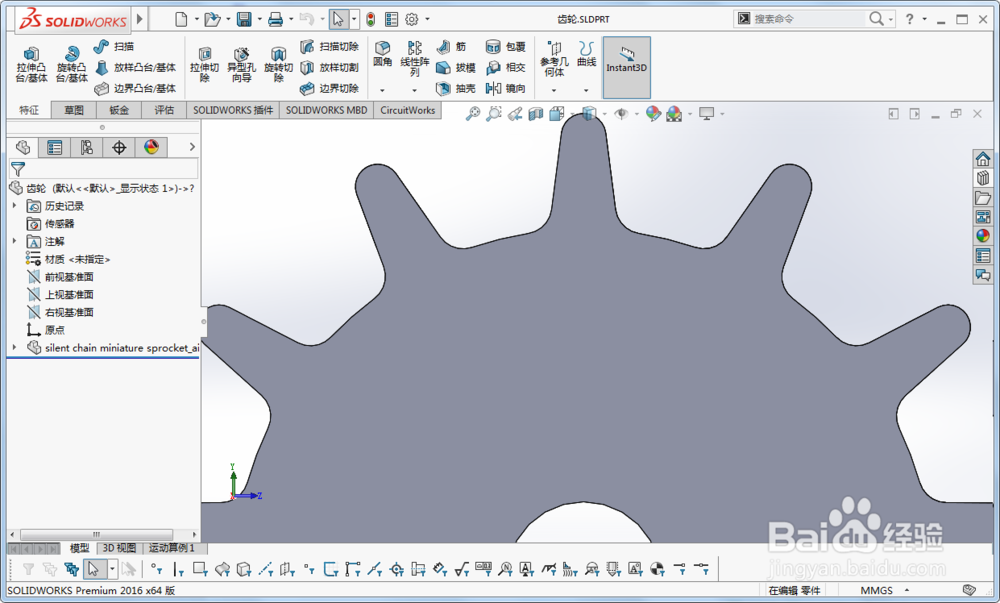Select the Intersect (相交) tool
The image size is (1000, 603).
506,68
